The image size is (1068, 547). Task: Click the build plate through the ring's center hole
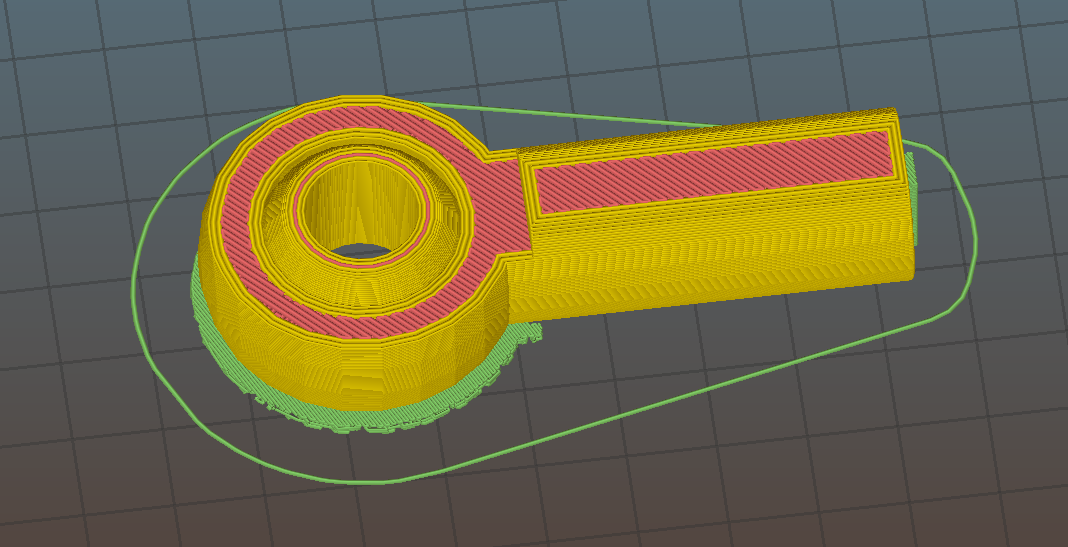pos(362,251)
